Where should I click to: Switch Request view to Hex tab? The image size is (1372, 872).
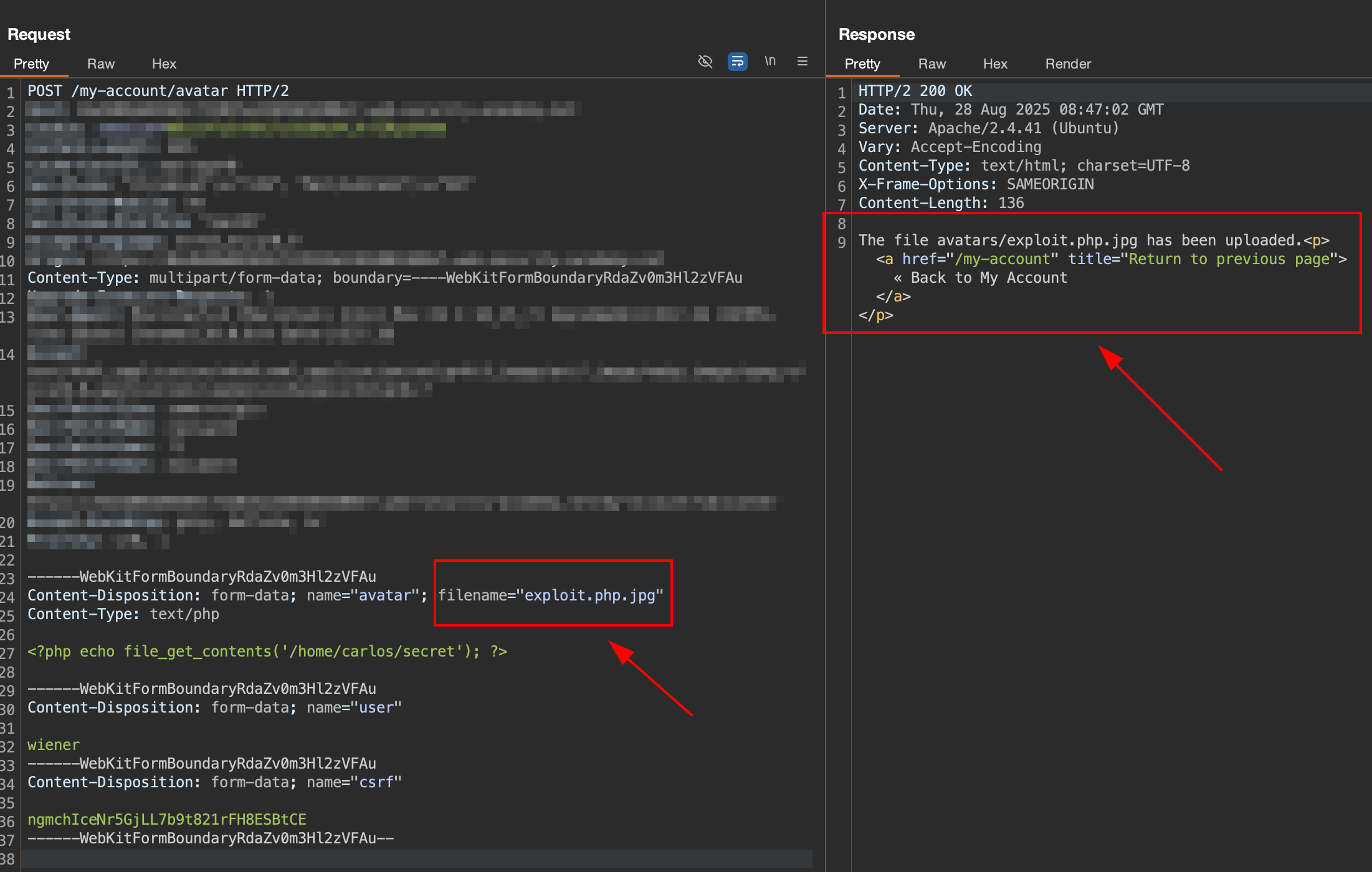tap(164, 64)
